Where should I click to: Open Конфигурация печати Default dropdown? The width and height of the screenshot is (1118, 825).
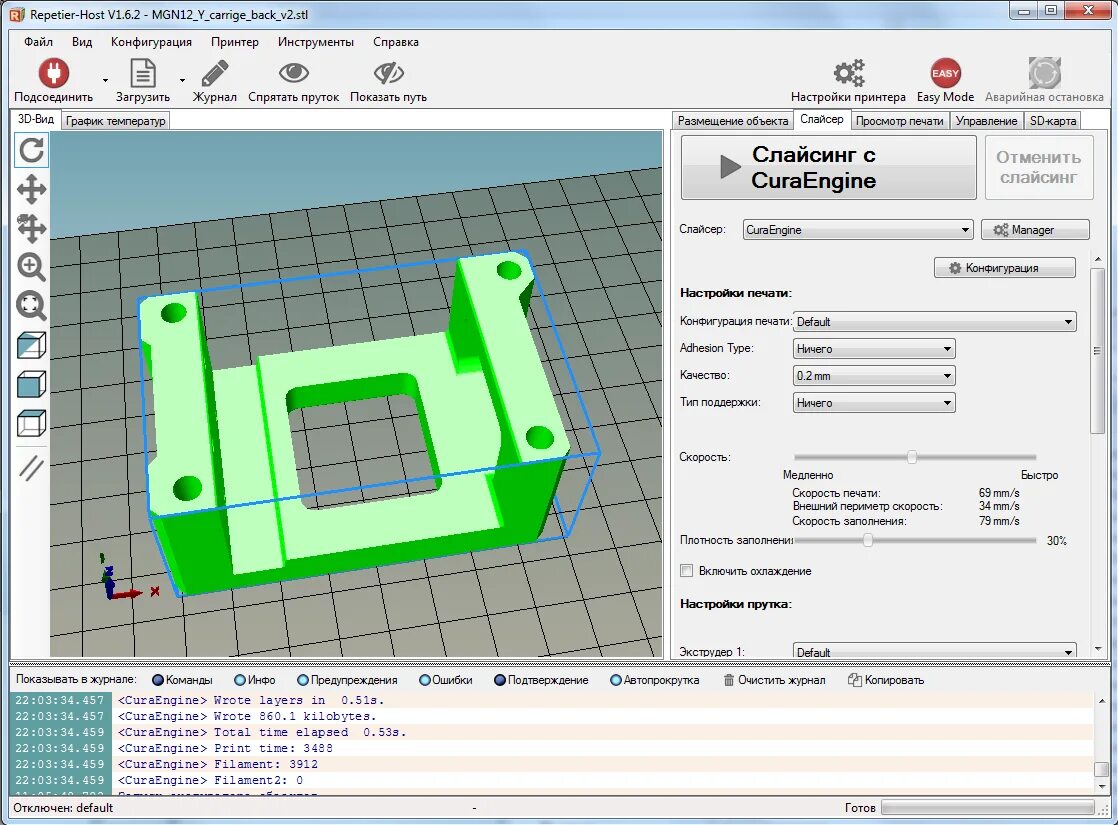coord(935,322)
